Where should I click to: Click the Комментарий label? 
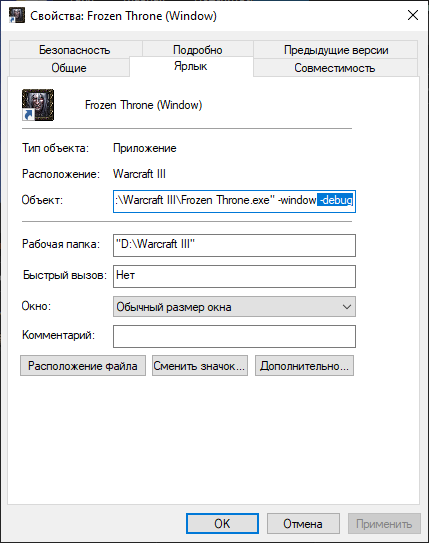click(x=59, y=335)
